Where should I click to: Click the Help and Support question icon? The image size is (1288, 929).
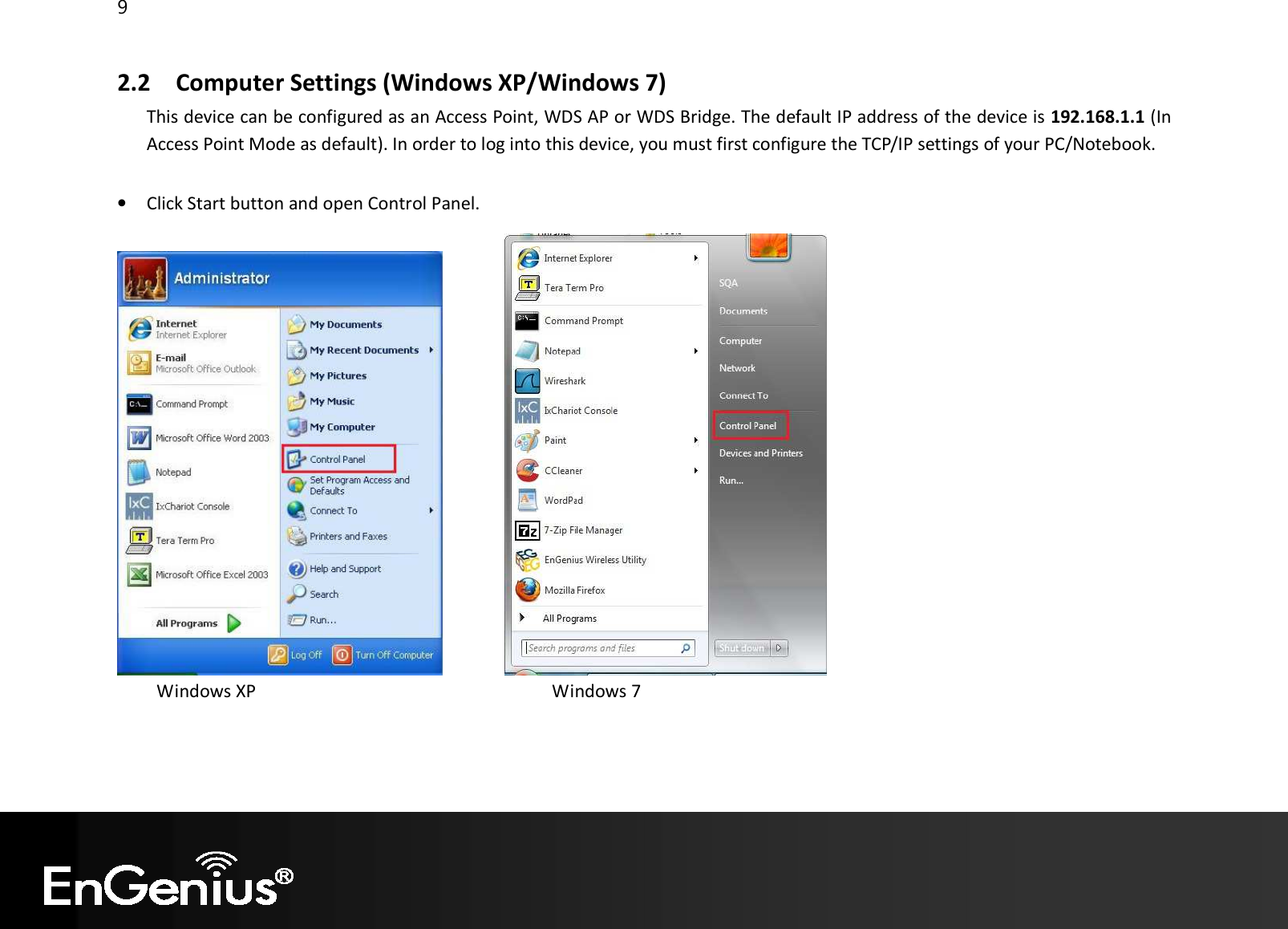(297, 569)
